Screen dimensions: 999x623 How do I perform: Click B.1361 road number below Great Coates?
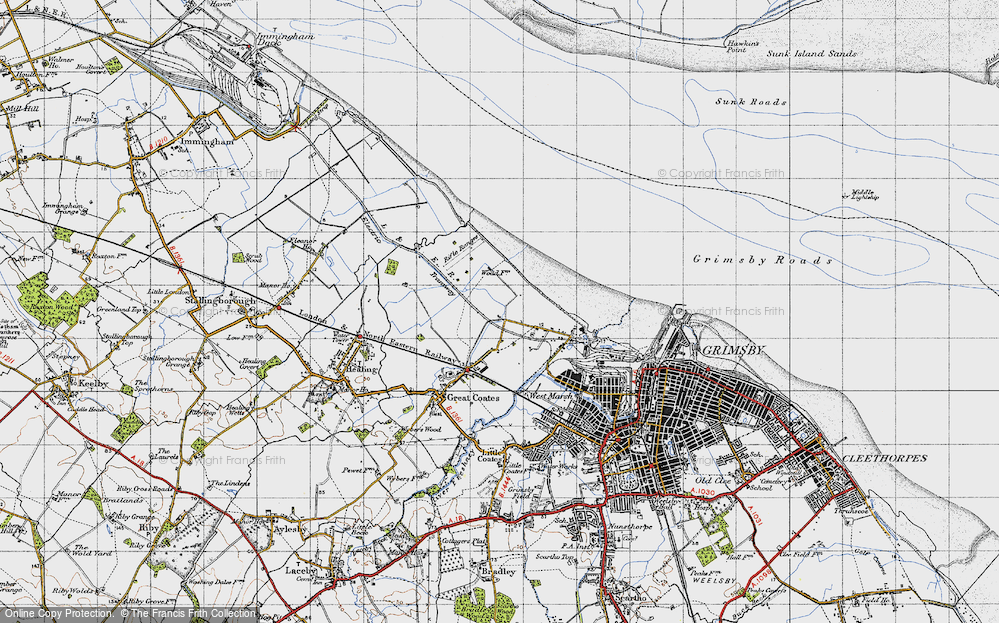(453, 414)
